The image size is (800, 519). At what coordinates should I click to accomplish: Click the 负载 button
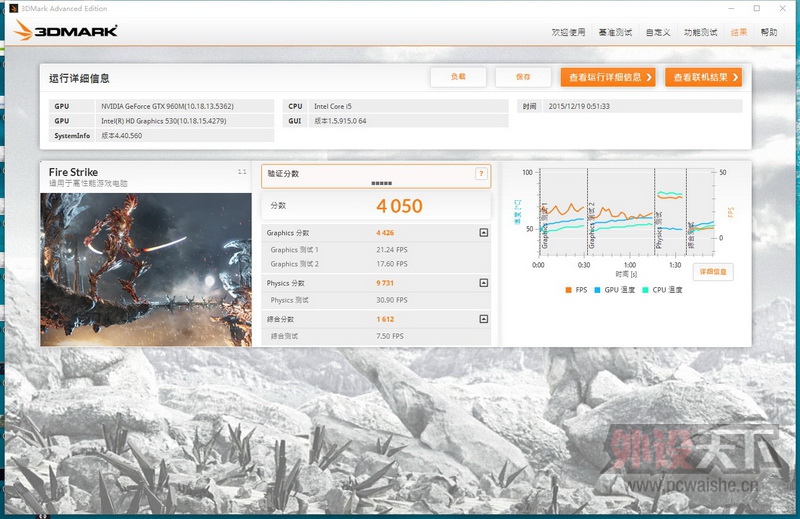(458, 77)
